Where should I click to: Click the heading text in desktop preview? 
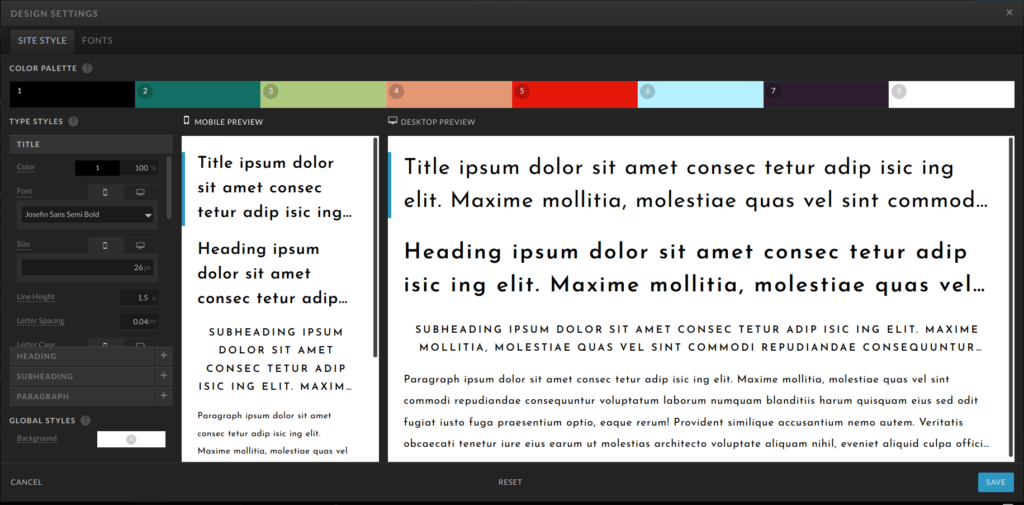click(x=694, y=269)
